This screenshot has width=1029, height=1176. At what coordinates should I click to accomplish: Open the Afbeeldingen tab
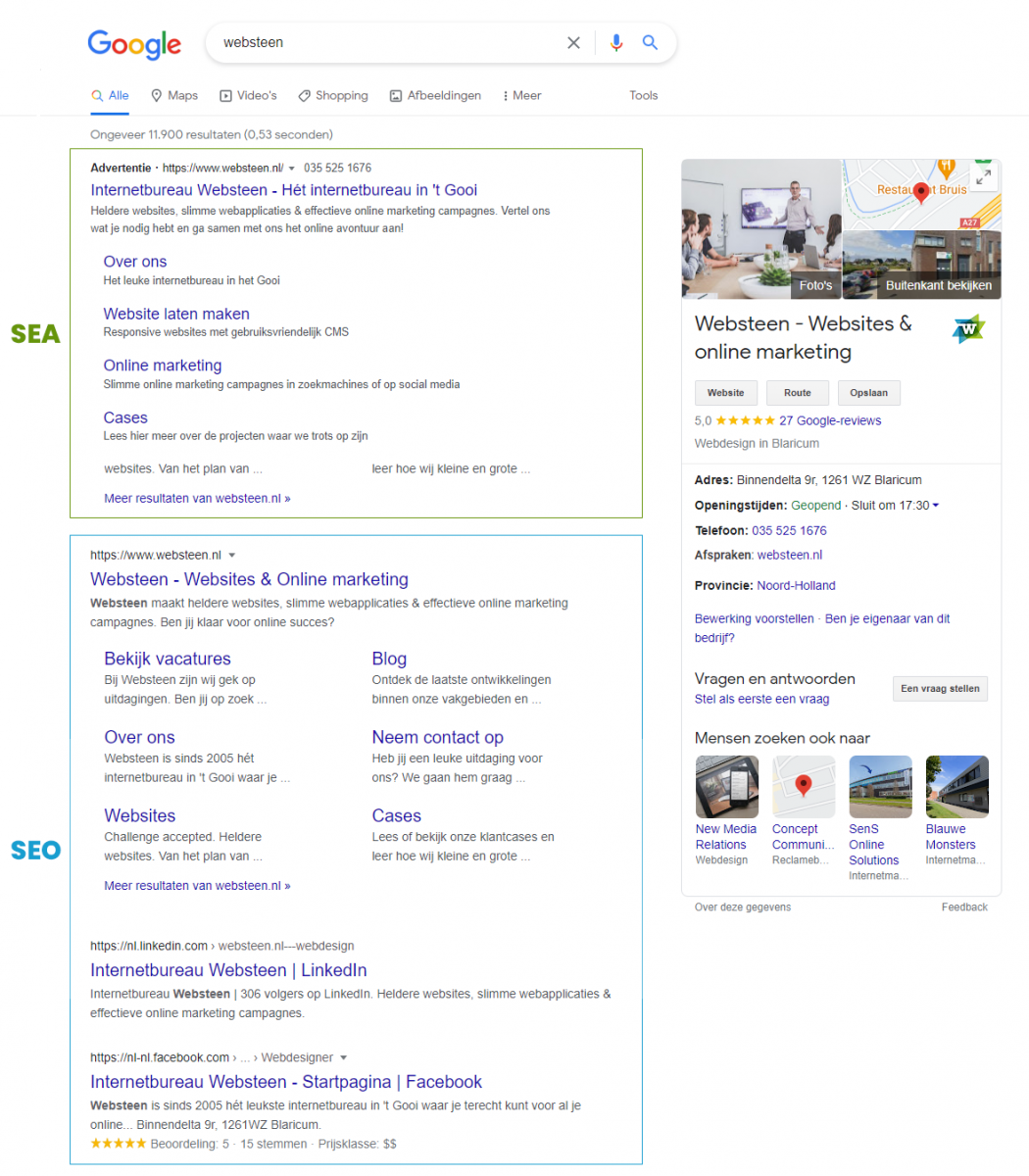click(435, 96)
